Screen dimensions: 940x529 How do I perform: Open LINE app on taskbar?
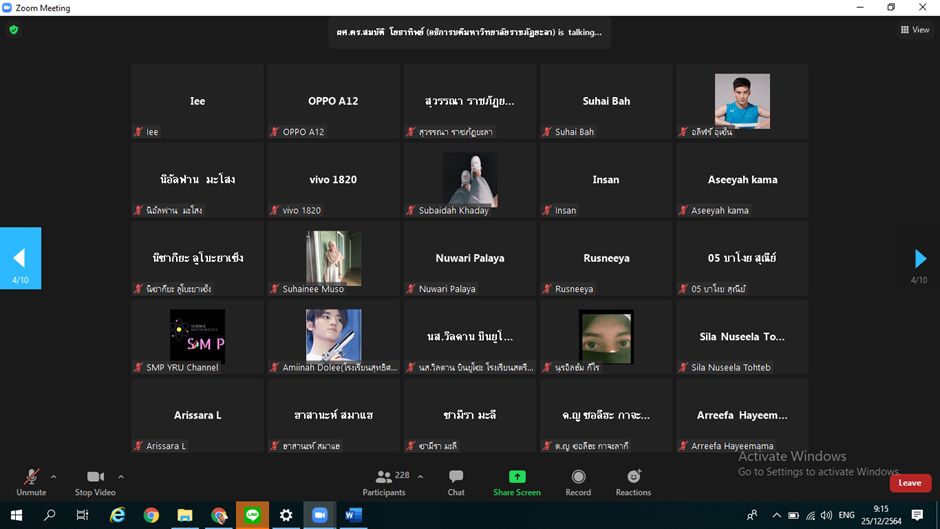tap(252, 515)
